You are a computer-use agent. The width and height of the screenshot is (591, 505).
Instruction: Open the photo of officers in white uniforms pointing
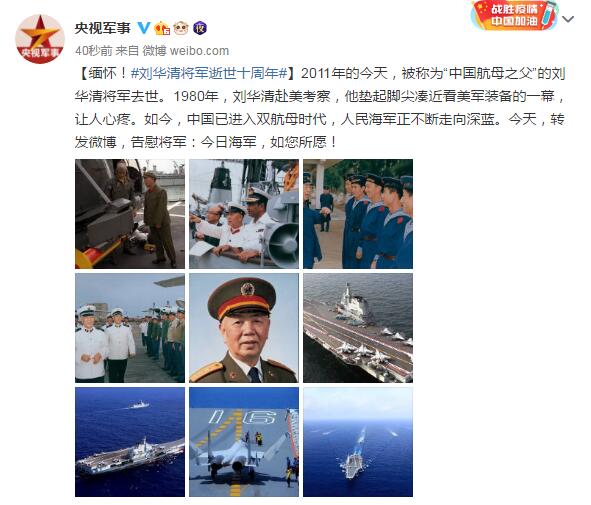(244, 214)
